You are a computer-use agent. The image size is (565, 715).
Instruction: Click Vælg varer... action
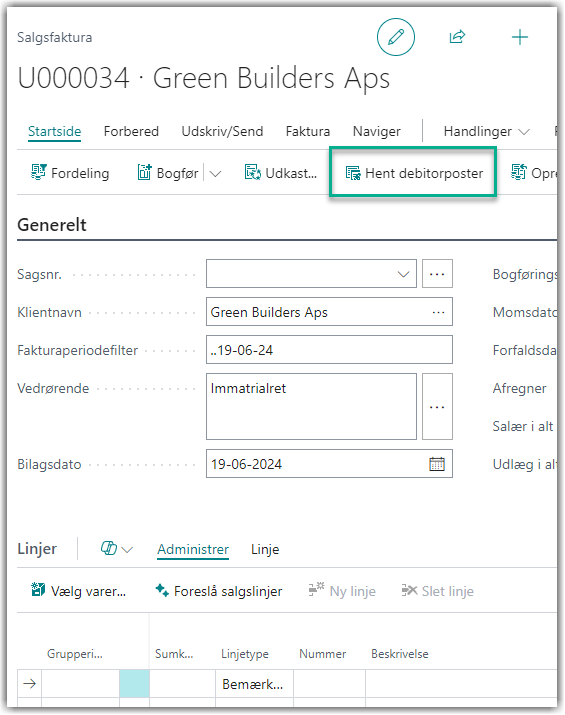pos(78,591)
